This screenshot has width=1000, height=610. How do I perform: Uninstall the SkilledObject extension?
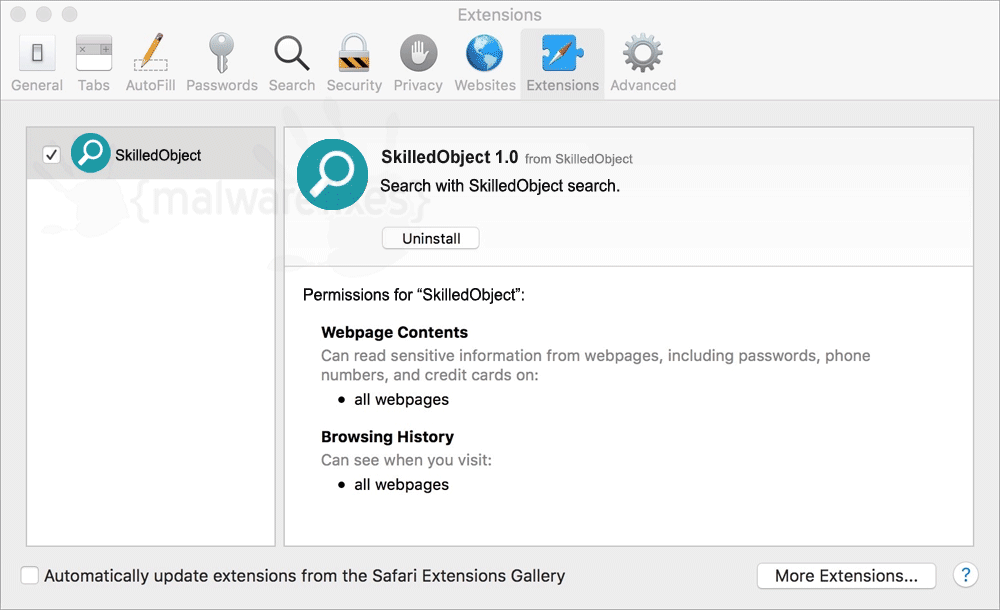point(430,238)
